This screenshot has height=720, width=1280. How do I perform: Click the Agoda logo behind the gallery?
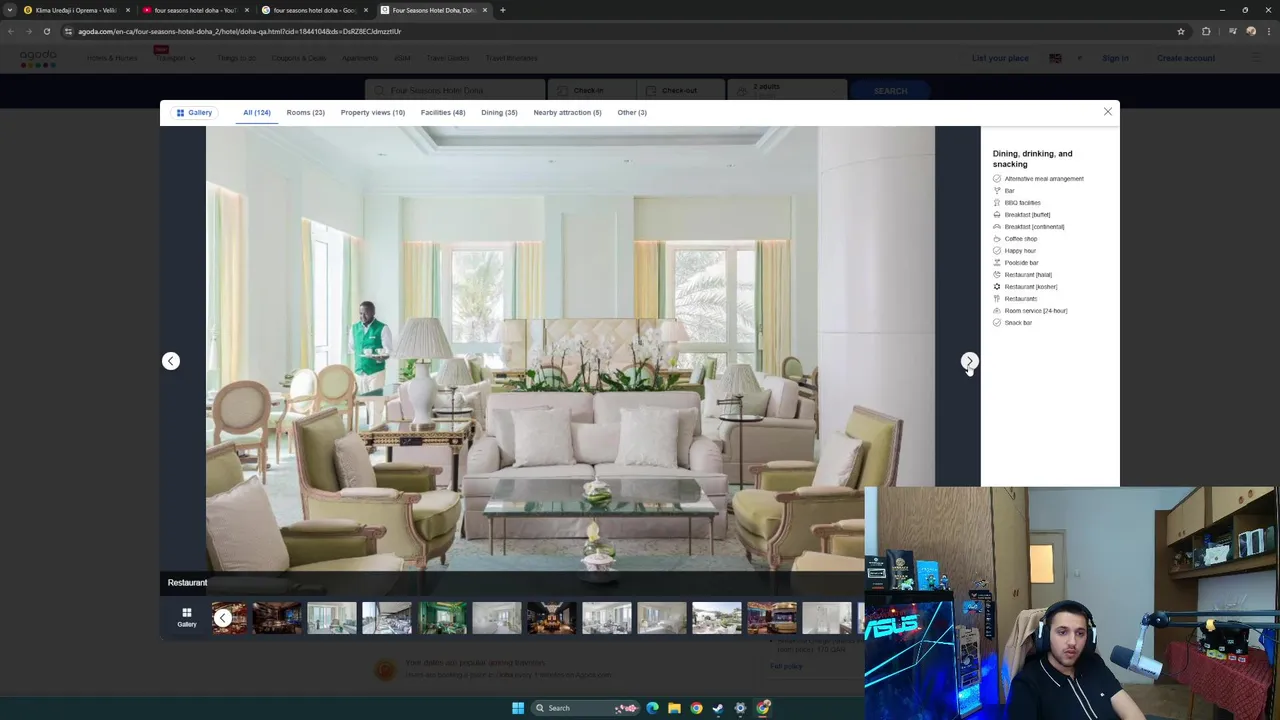click(38, 58)
